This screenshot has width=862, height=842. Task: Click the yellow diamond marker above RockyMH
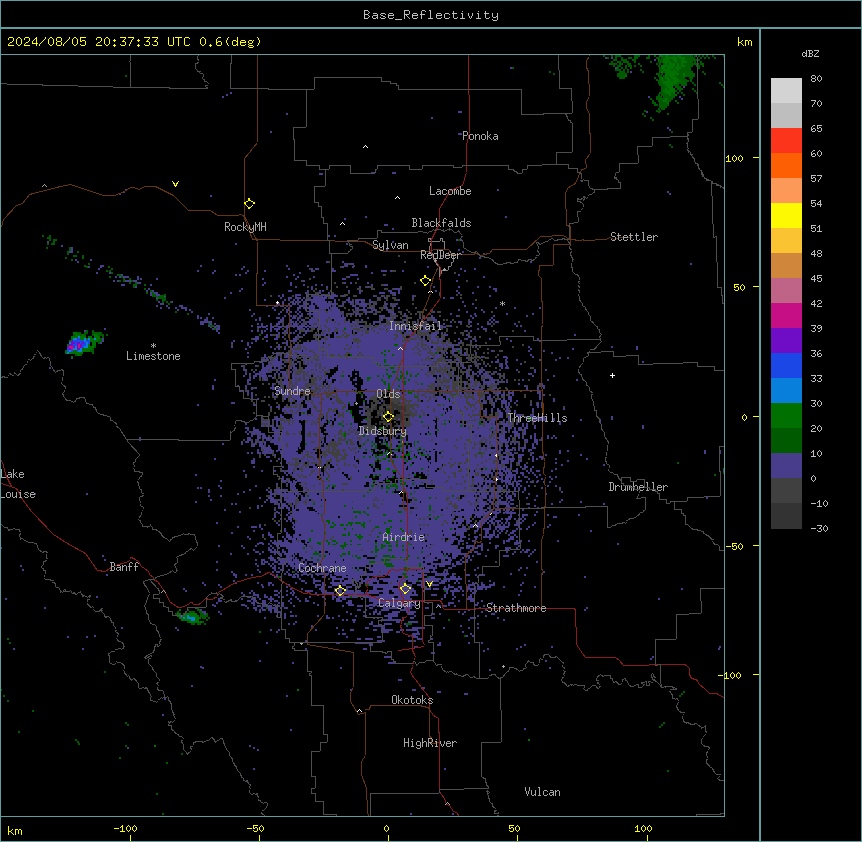pos(249,204)
